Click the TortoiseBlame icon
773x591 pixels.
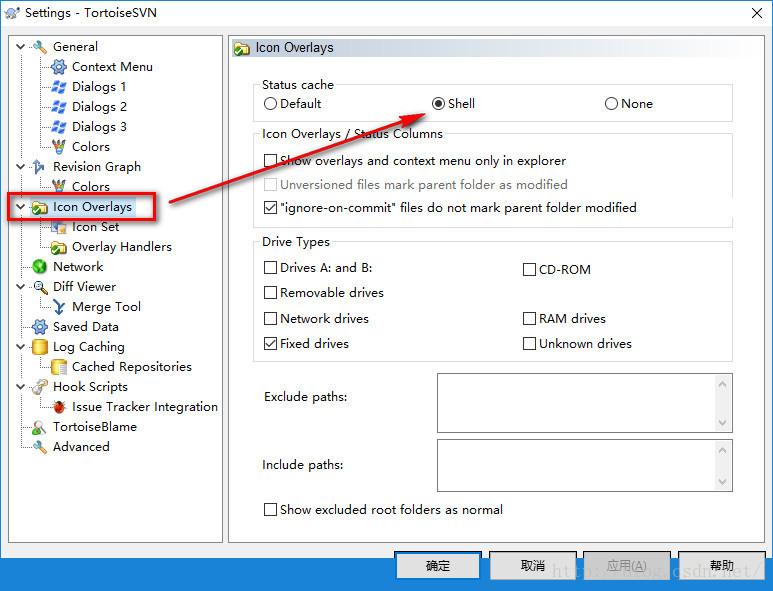click(39, 427)
